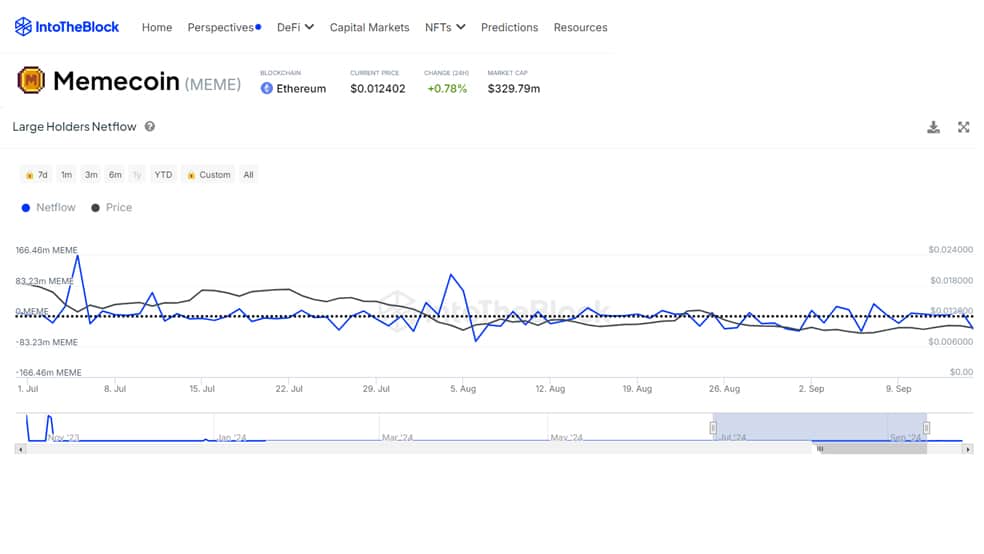This screenshot has height=554, width=984.
Task: Select the 1m time range
Action: point(67,175)
